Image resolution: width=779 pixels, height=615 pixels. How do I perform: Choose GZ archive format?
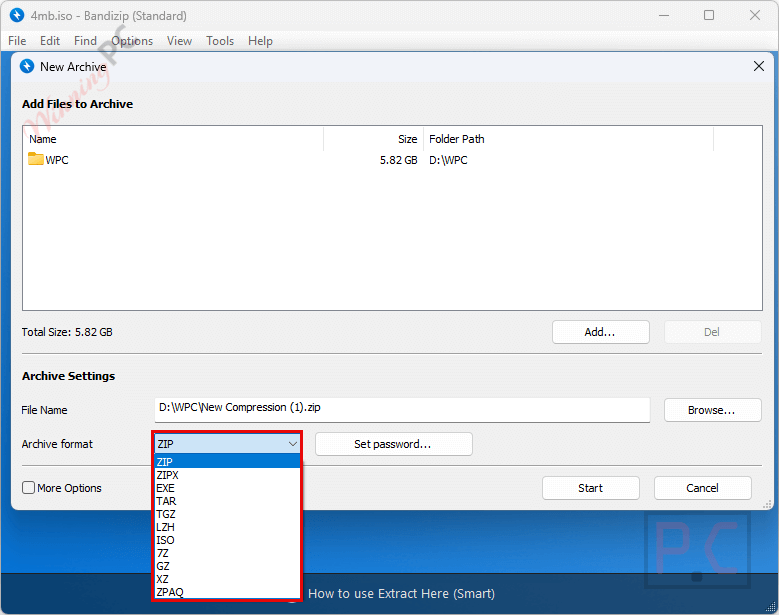click(x=228, y=566)
